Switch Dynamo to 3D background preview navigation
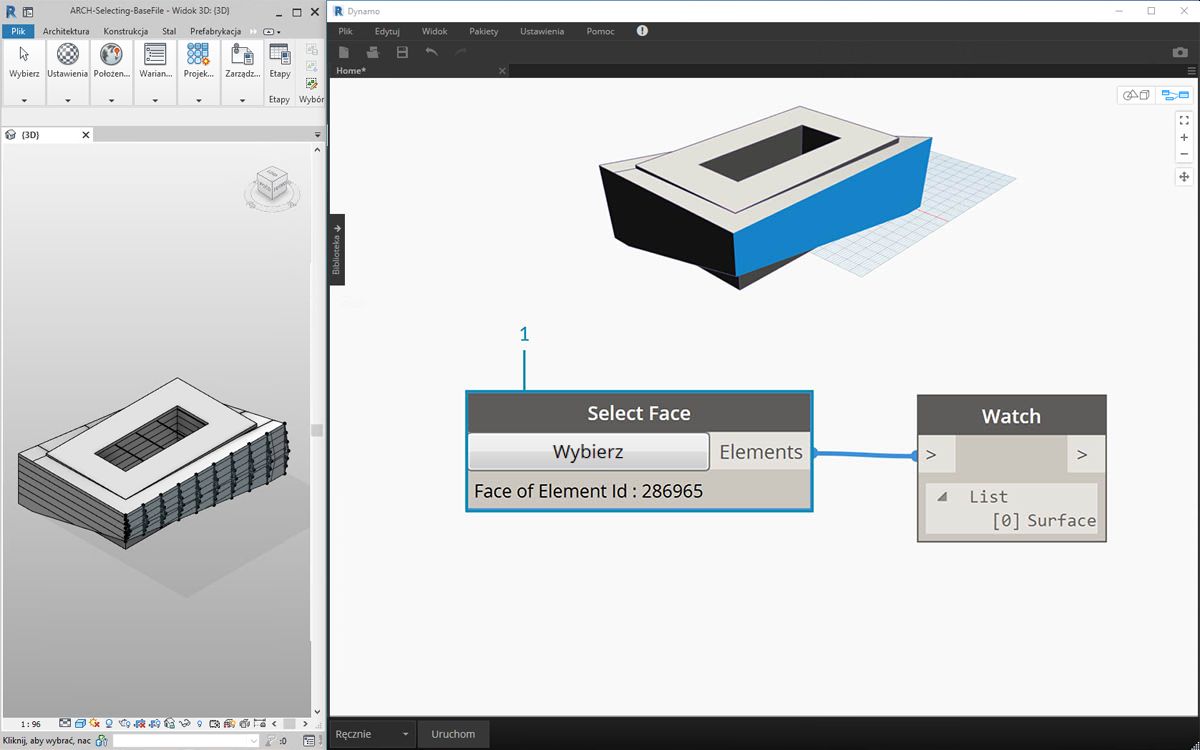Image resolution: width=1200 pixels, height=750 pixels. pyautogui.click(x=1136, y=95)
